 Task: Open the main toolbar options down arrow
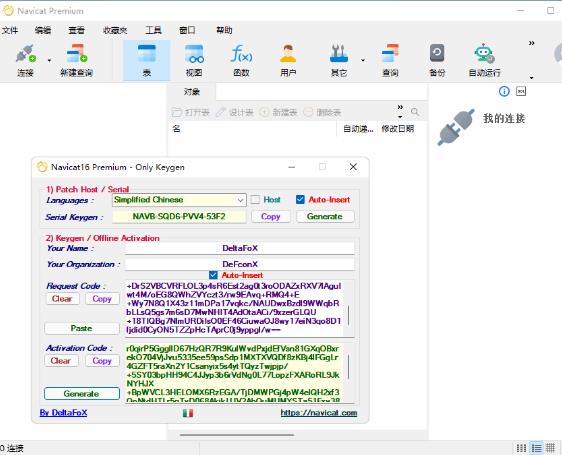coord(532,77)
